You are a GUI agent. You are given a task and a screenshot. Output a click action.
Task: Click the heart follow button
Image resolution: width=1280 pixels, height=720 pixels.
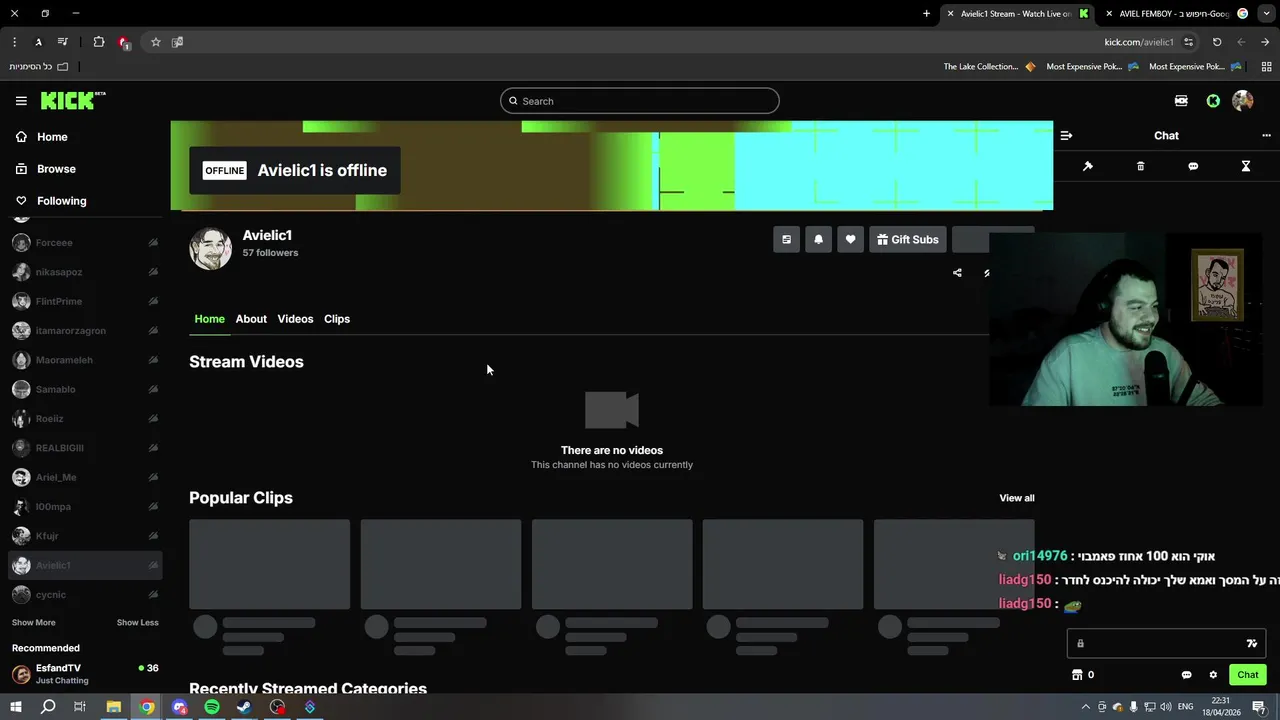click(850, 239)
